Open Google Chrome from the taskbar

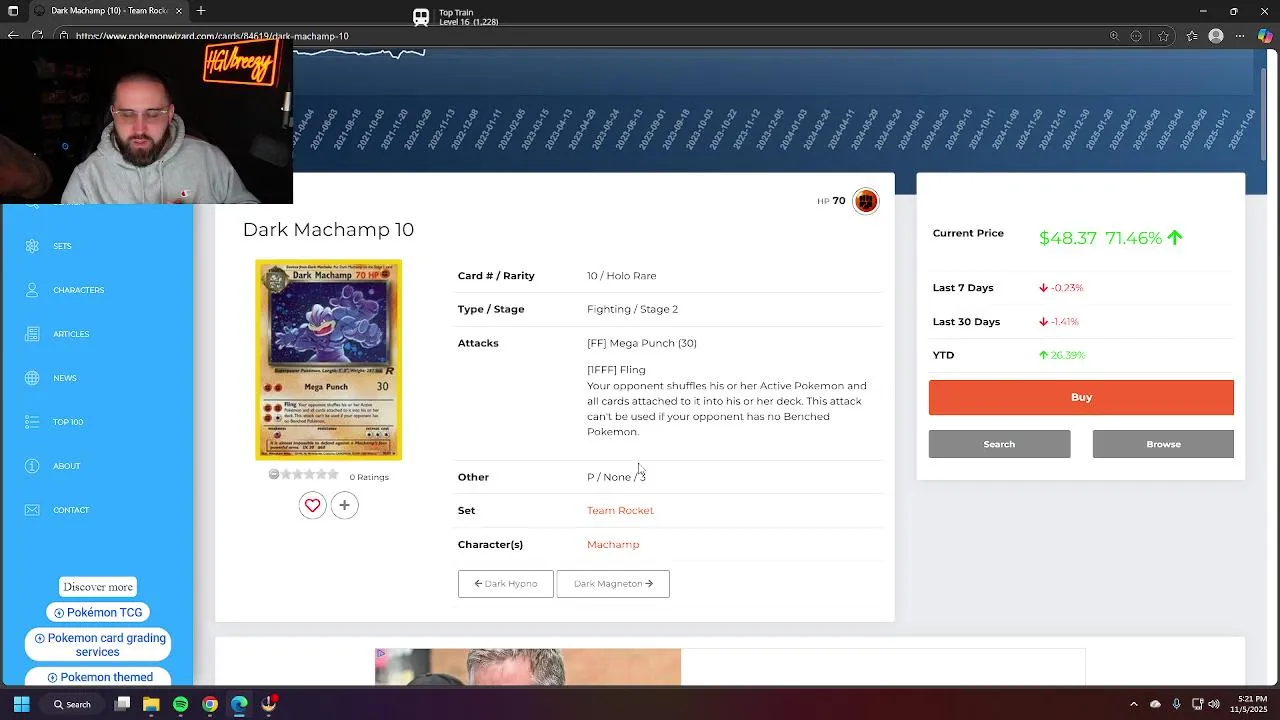[x=210, y=704]
